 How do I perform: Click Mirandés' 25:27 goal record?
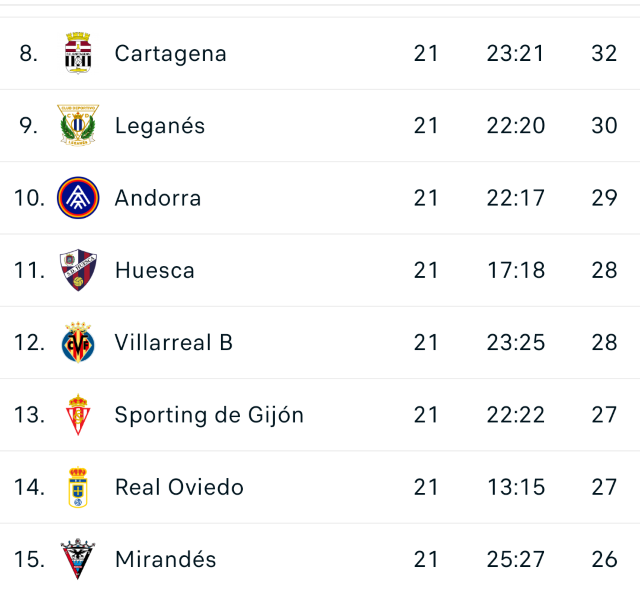coord(516,559)
